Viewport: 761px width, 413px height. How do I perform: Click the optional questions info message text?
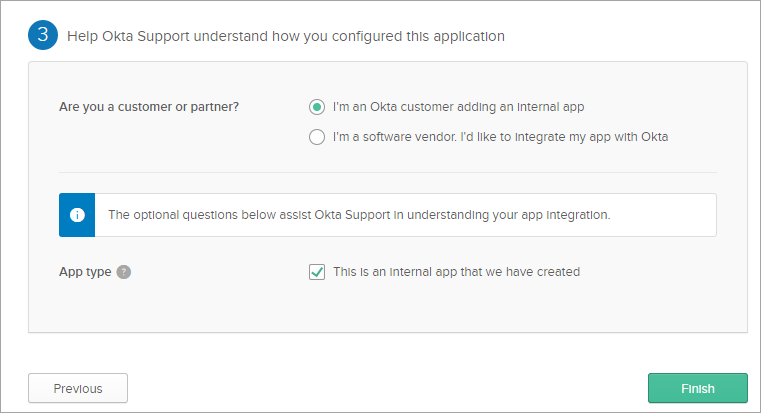coord(358,215)
